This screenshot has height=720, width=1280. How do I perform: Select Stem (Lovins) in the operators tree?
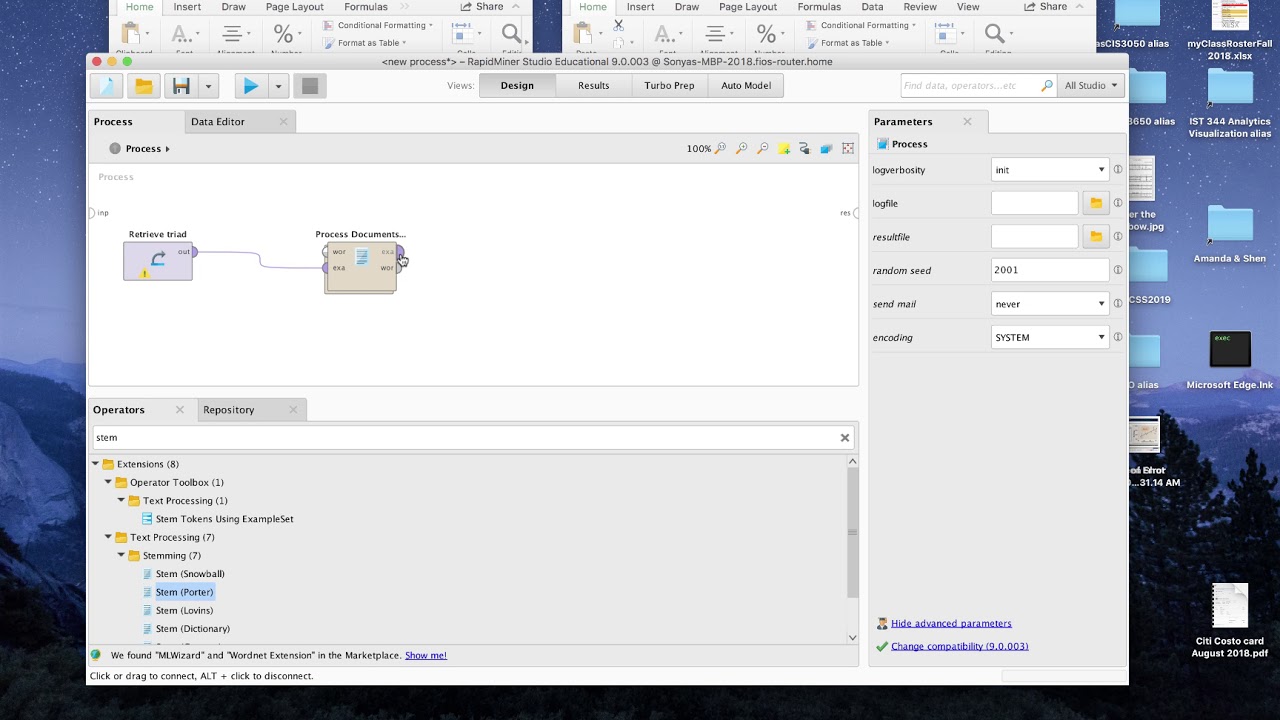pos(184,611)
